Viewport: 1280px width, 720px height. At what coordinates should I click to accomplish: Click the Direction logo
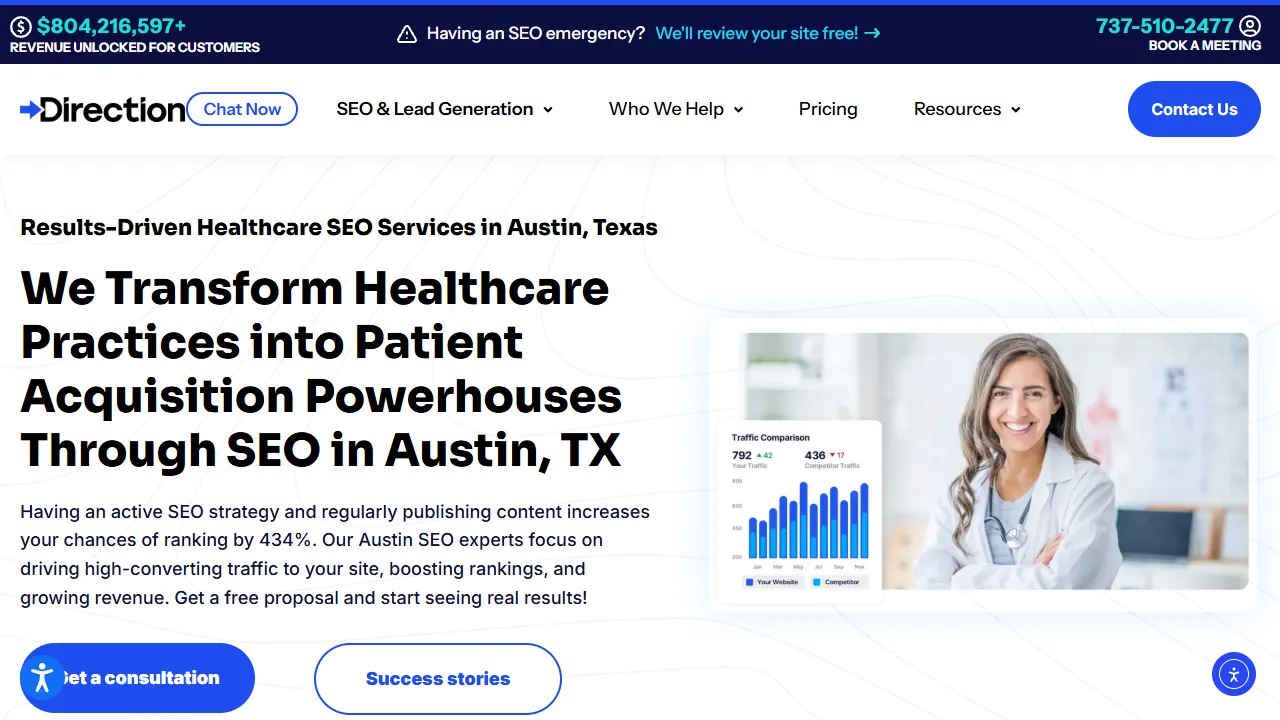click(x=103, y=109)
